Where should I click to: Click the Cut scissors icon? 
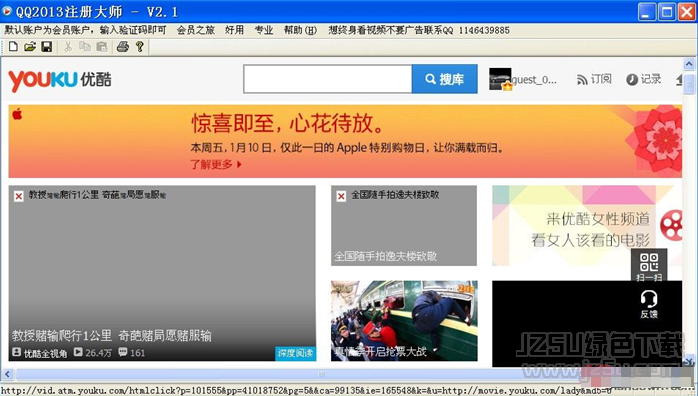click(68, 46)
